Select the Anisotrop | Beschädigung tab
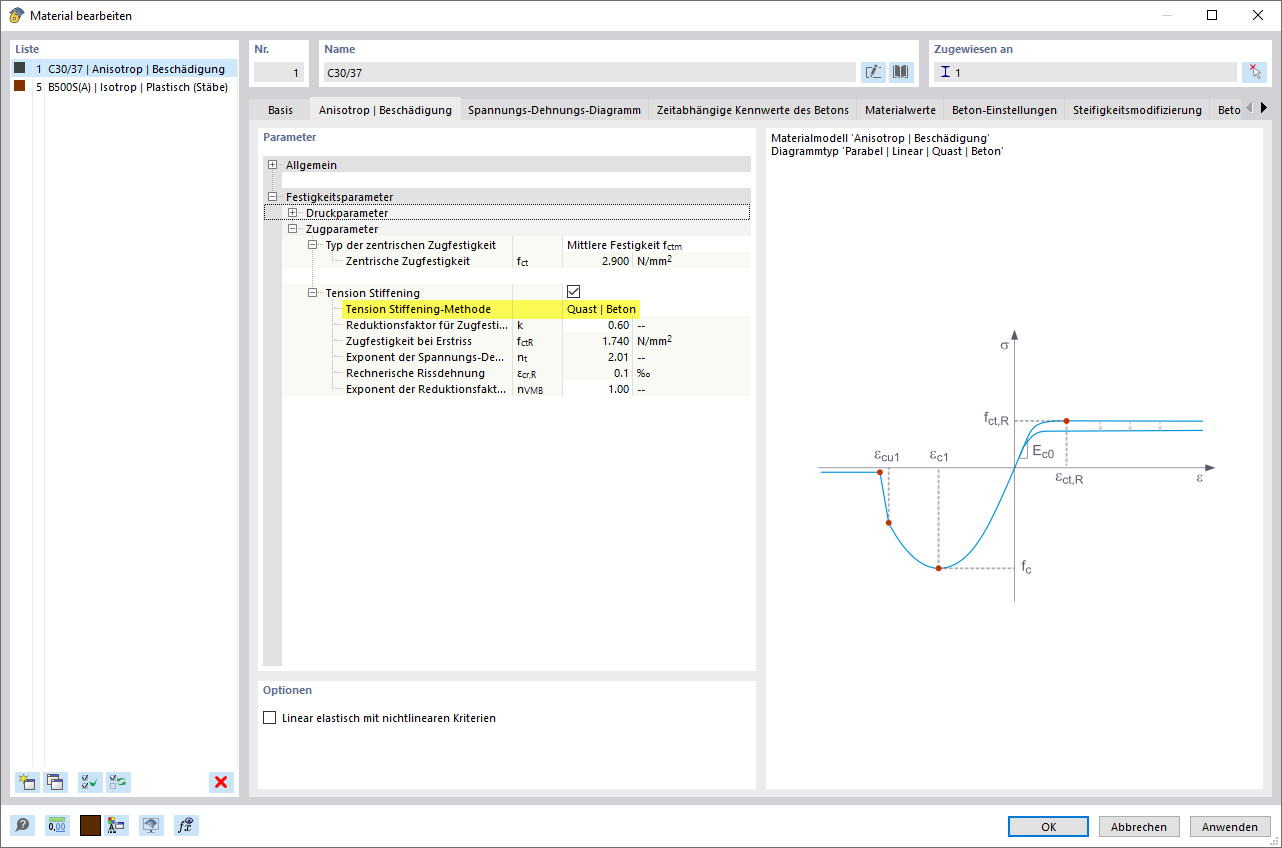The height and width of the screenshot is (848, 1282). click(385, 110)
